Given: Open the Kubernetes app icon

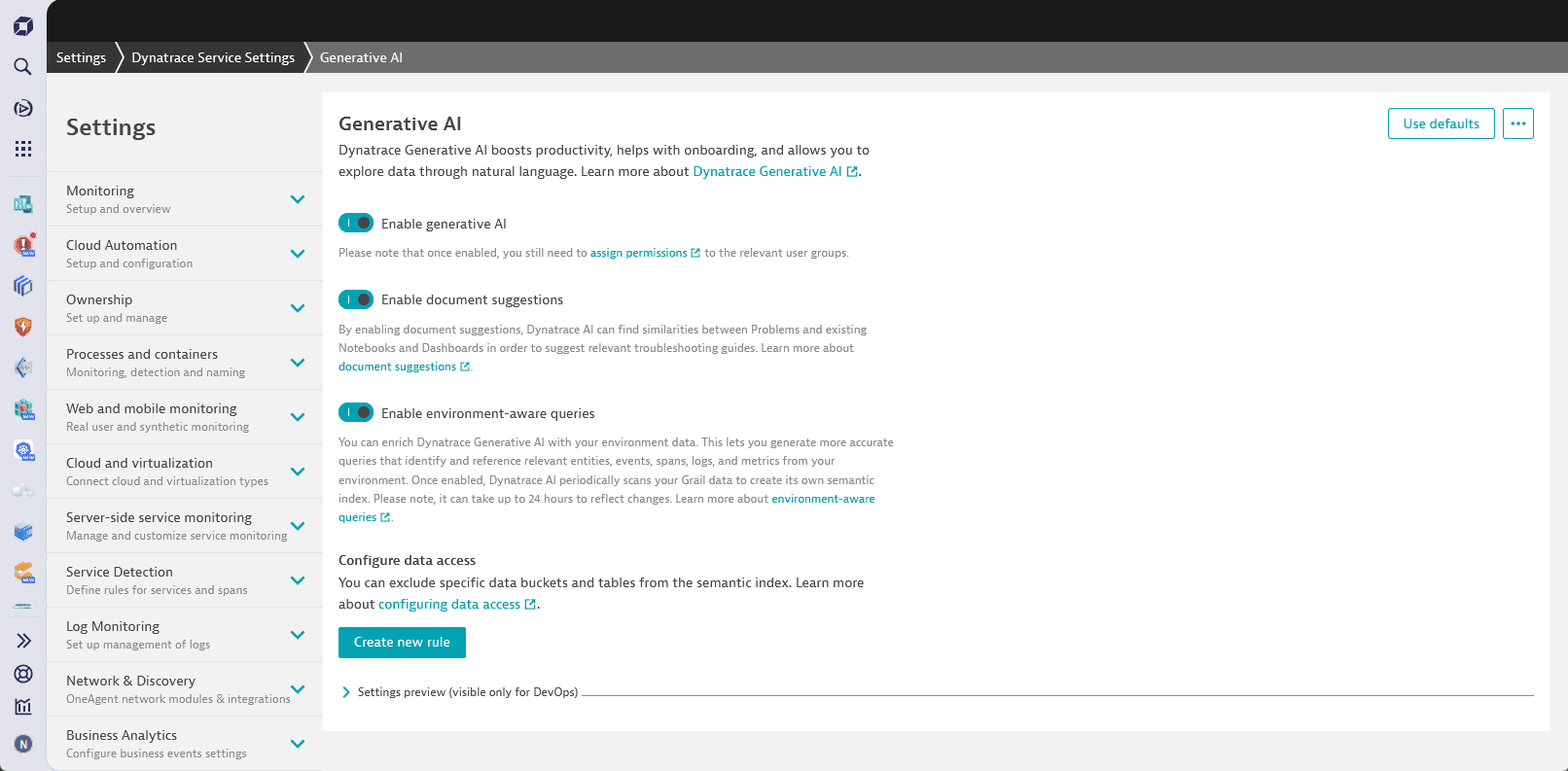Looking at the screenshot, I should 23,450.
